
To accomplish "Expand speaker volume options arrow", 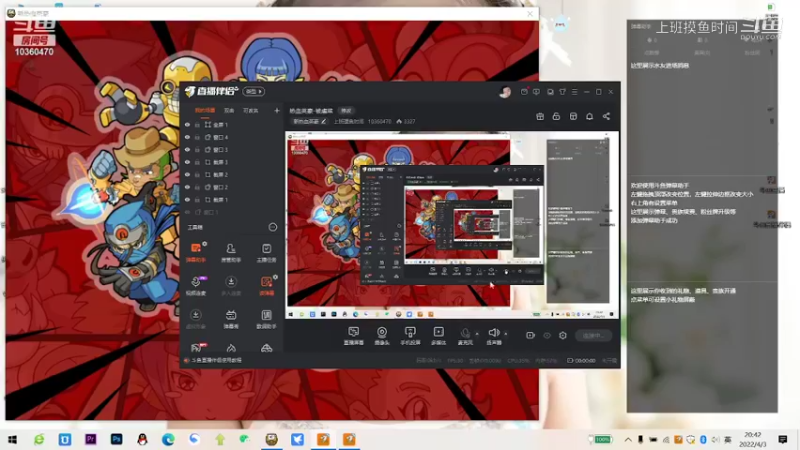I will 506,334.
